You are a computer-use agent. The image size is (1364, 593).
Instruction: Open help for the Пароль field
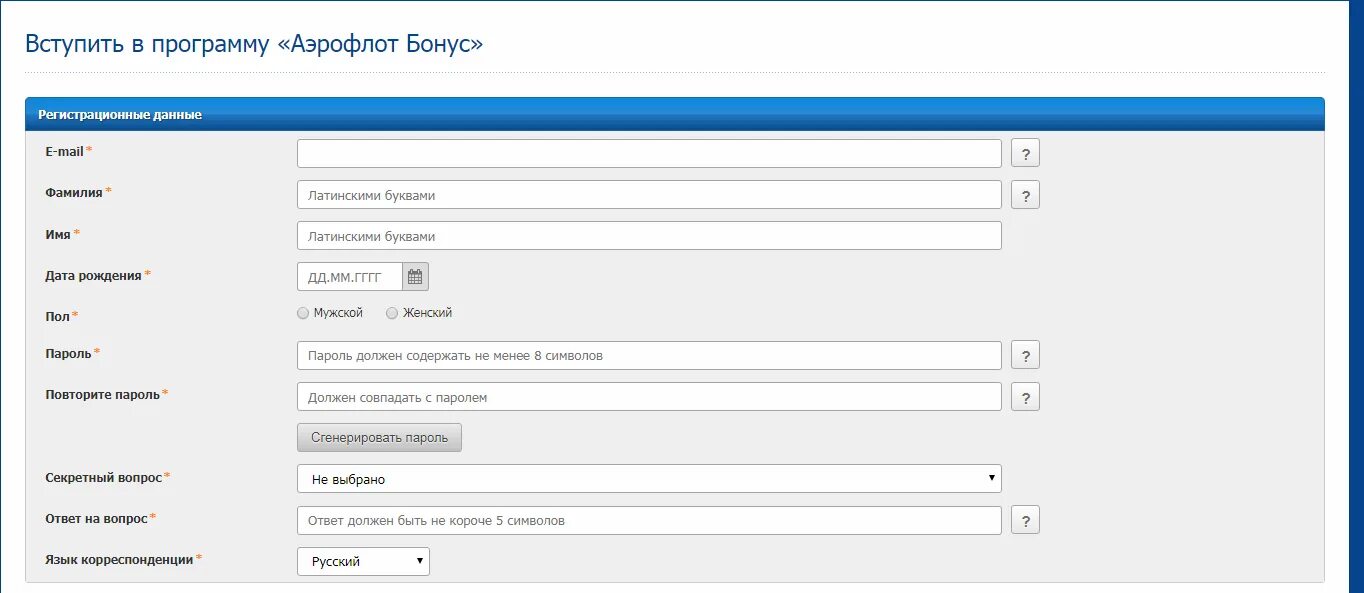[1025, 355]
